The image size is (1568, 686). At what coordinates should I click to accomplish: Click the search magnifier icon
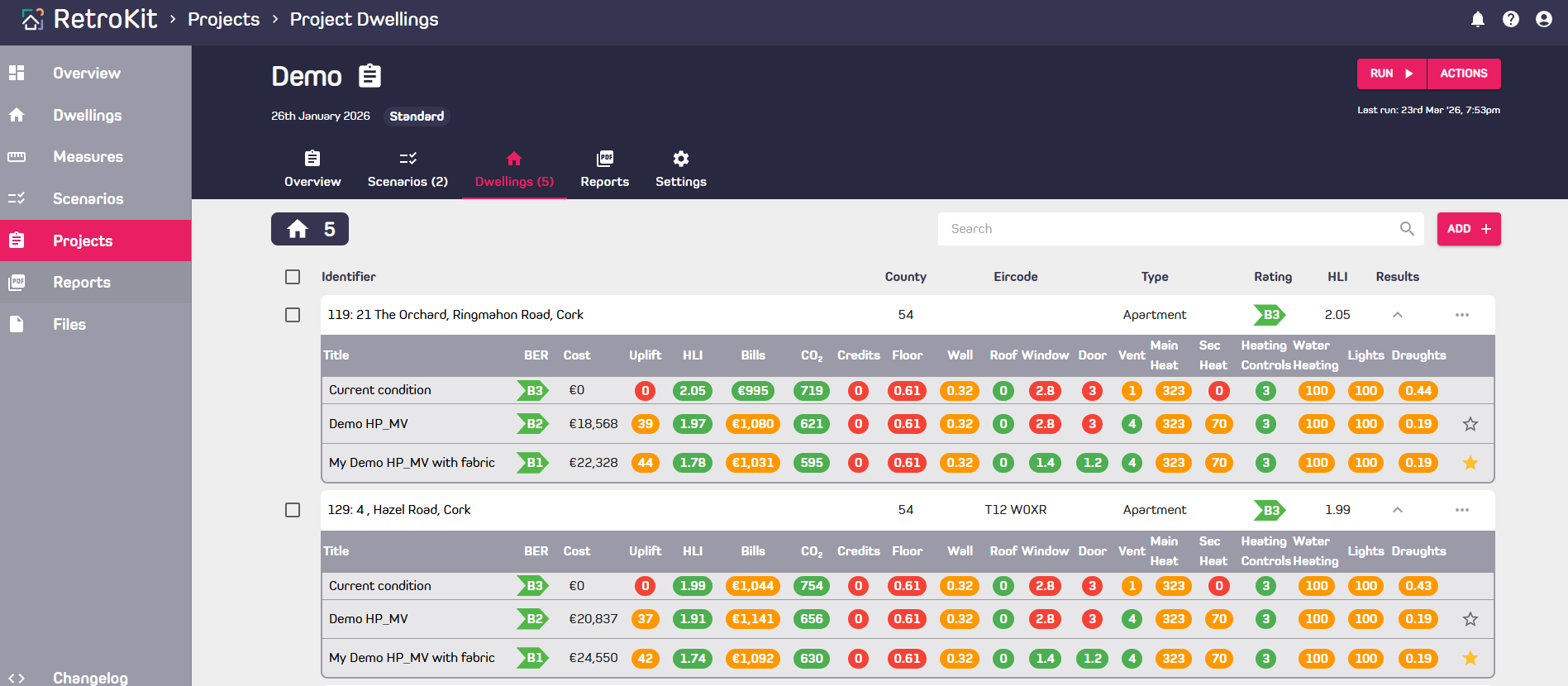pos(1407,229)
